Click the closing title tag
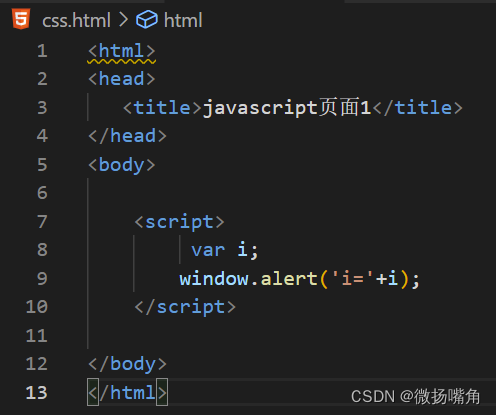Image resolution: width=496 pixels, height=415 pixels. point(418,108)
